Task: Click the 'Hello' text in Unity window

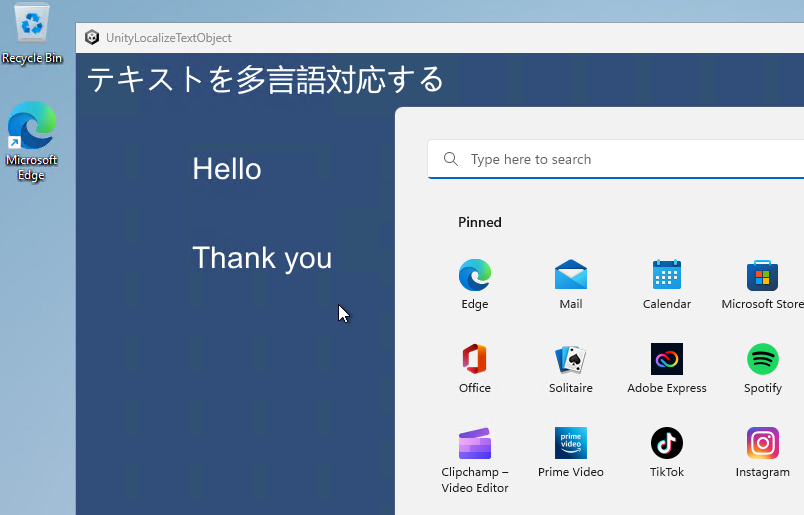Action: [227, 169]
